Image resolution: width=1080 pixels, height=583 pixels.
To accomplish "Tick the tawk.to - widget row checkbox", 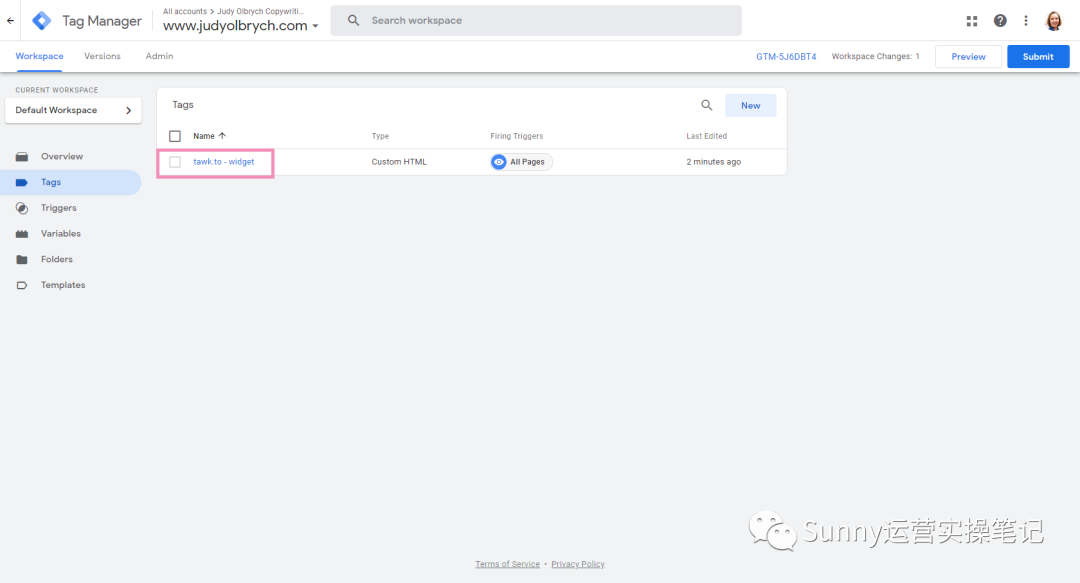I will tap(175, 162).
